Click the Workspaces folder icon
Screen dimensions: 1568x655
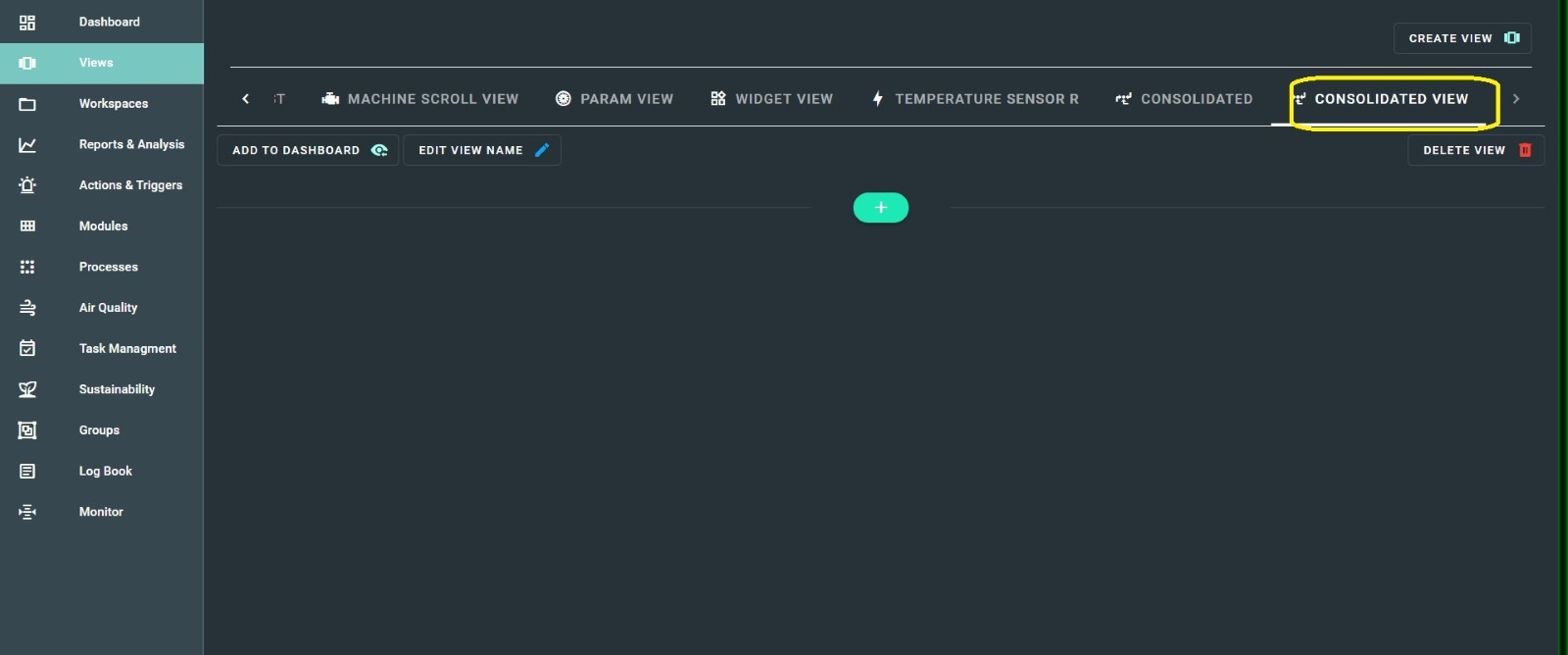tap(27, 104)
